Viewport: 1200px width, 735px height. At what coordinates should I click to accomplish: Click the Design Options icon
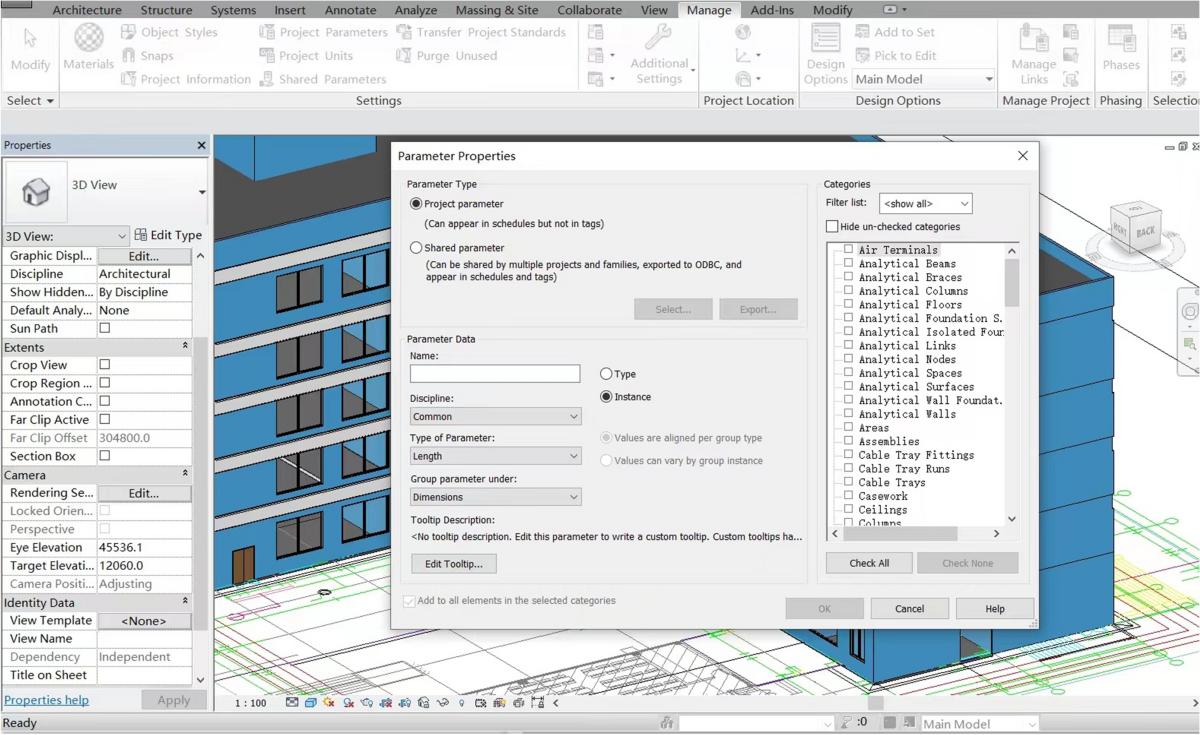pos(825,55)
